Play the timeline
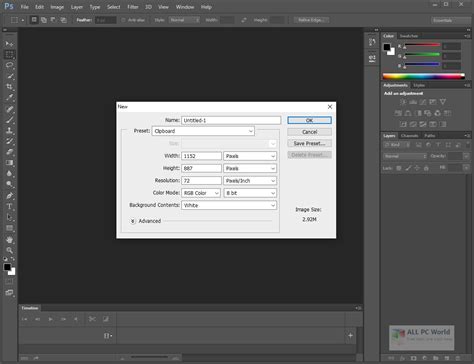Image resolution: width=474 pixels, height=364 pixels. tap(50, 319)
